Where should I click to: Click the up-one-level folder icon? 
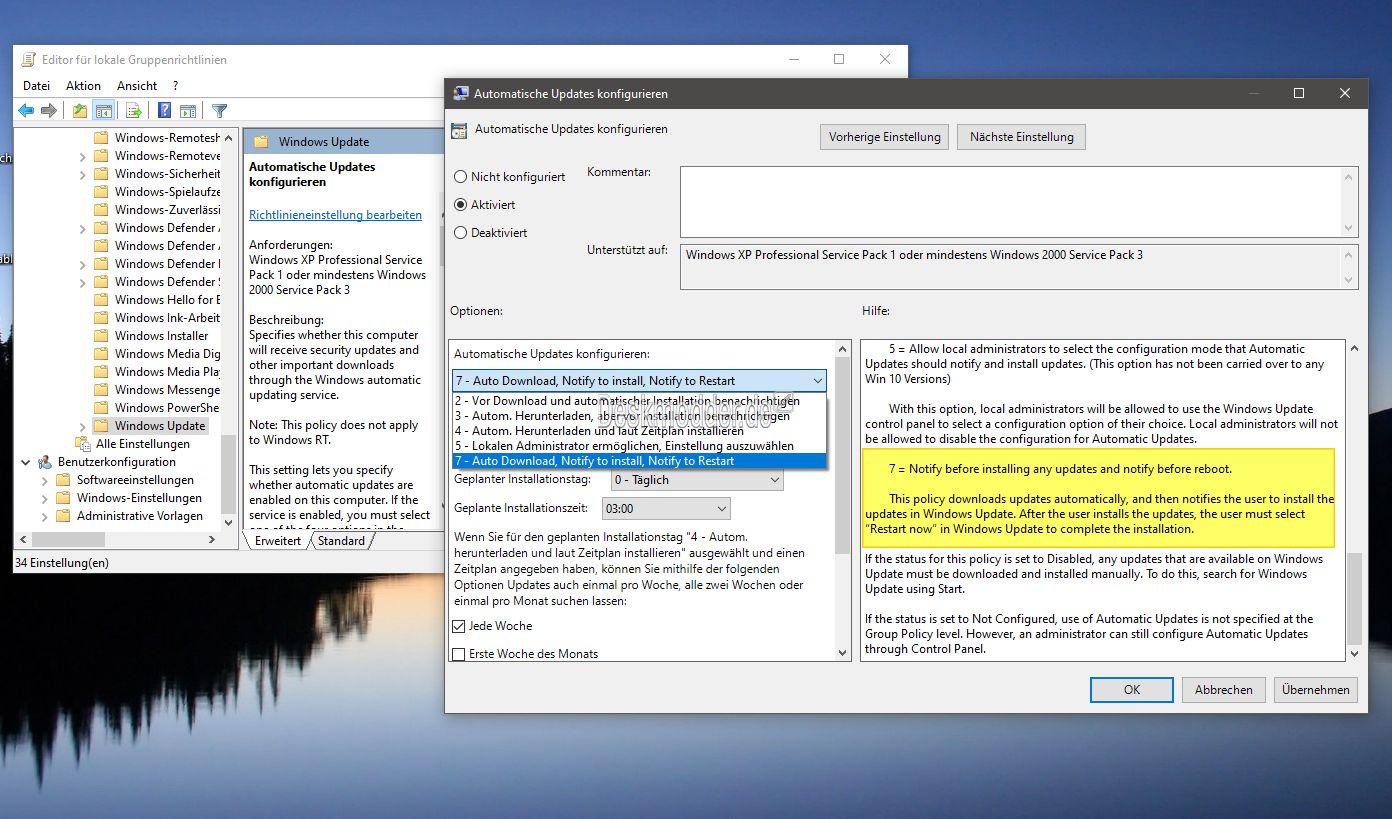79,111
